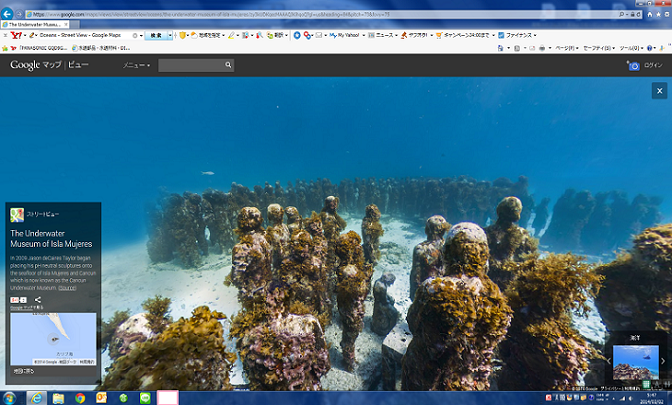Screen dimensions: 672x405
Task: Click the ログイン sign-in link
Action: [x=653, y=65]
